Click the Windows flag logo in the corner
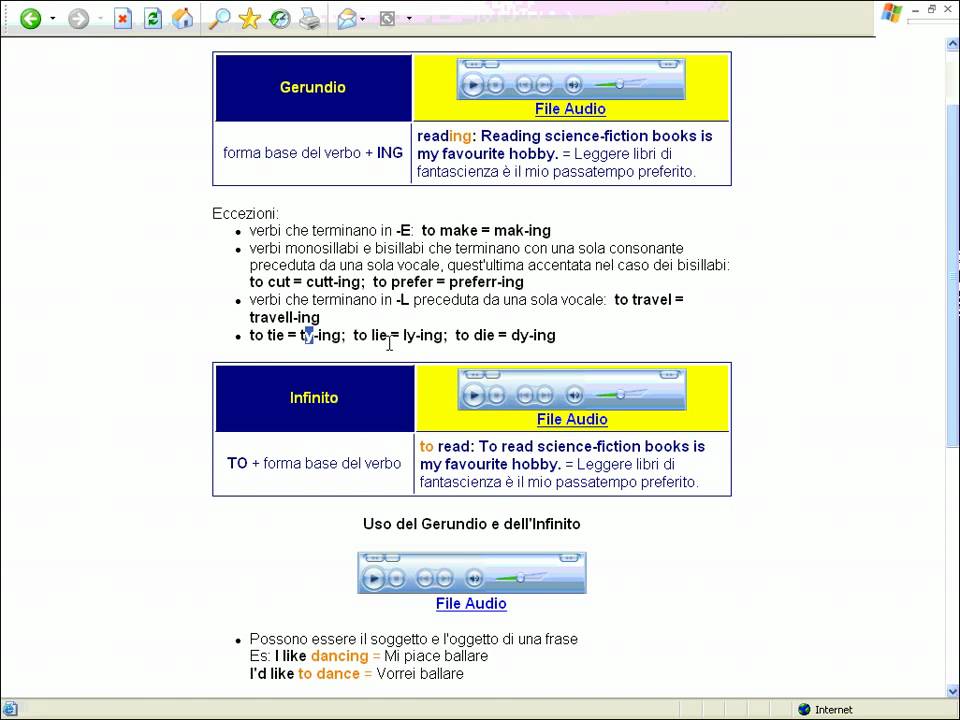 click(x=891, y=13)
